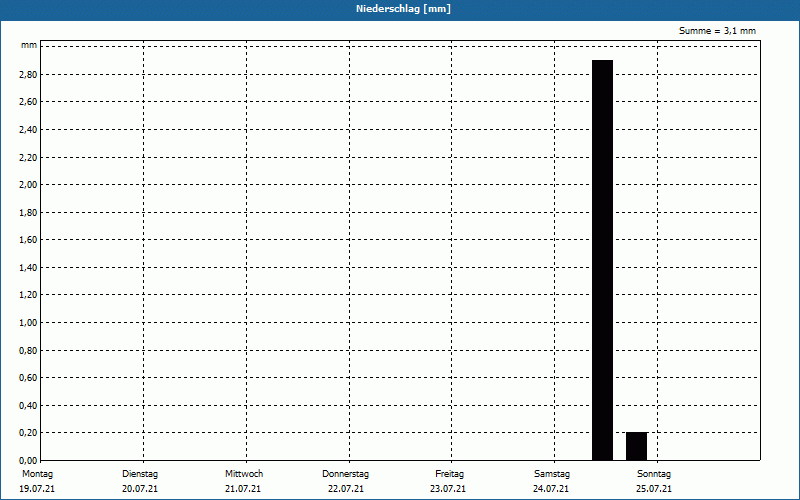Click the Niederschlag [mm] chart title

[403, 9]
